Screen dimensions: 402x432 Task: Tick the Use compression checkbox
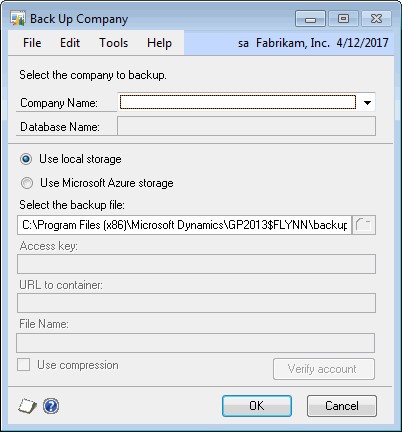point(24,365)
